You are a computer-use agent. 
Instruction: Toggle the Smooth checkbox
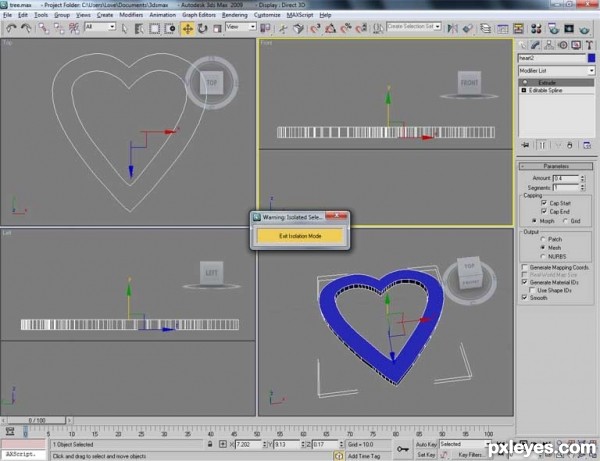525,297
